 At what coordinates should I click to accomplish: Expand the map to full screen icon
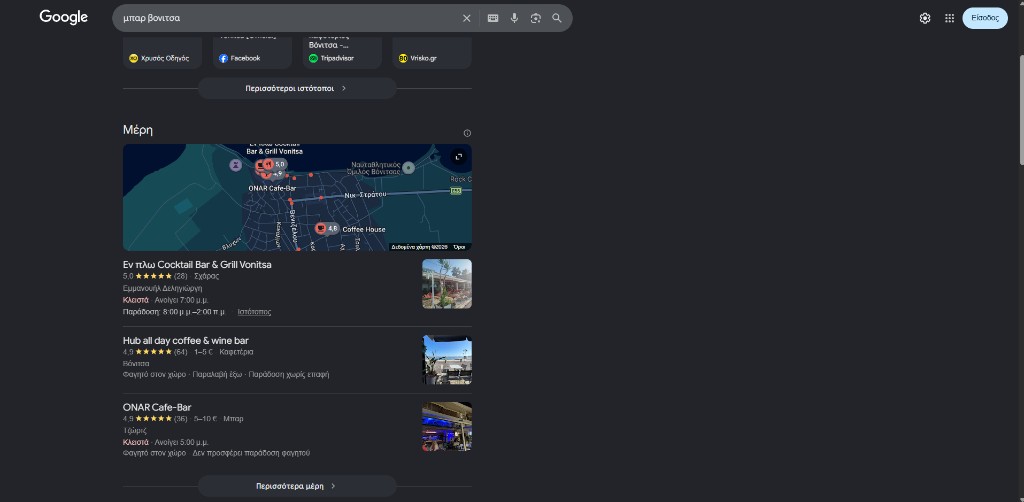[x=459, y=157]
